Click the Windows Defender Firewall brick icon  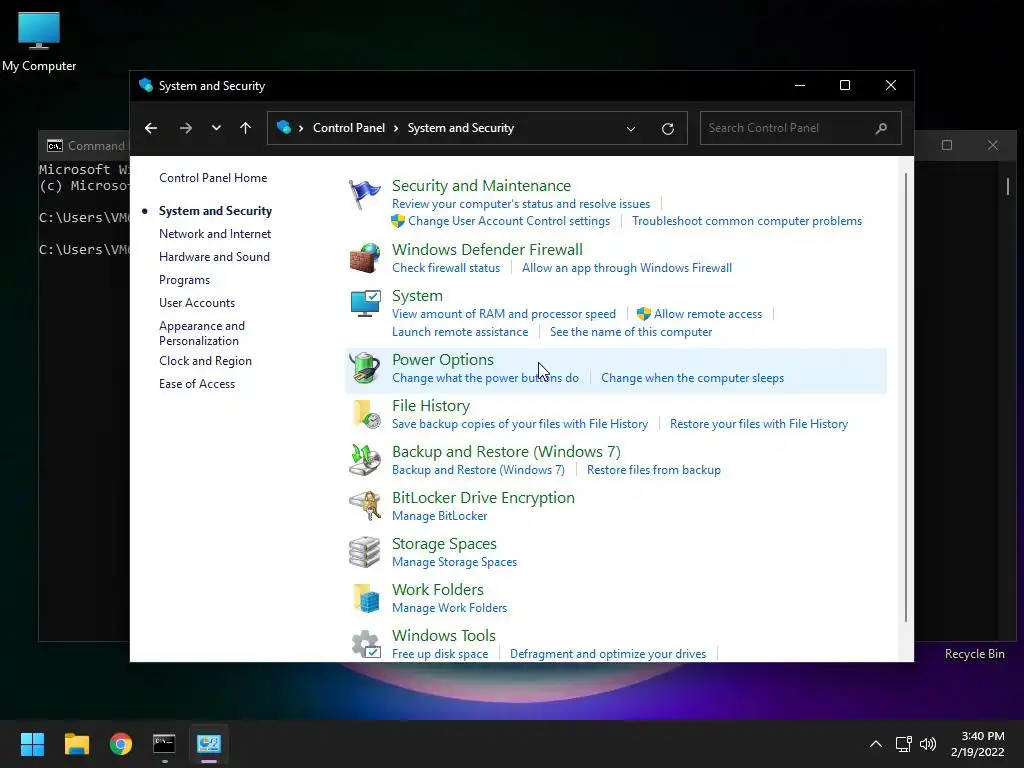(364, 258)
